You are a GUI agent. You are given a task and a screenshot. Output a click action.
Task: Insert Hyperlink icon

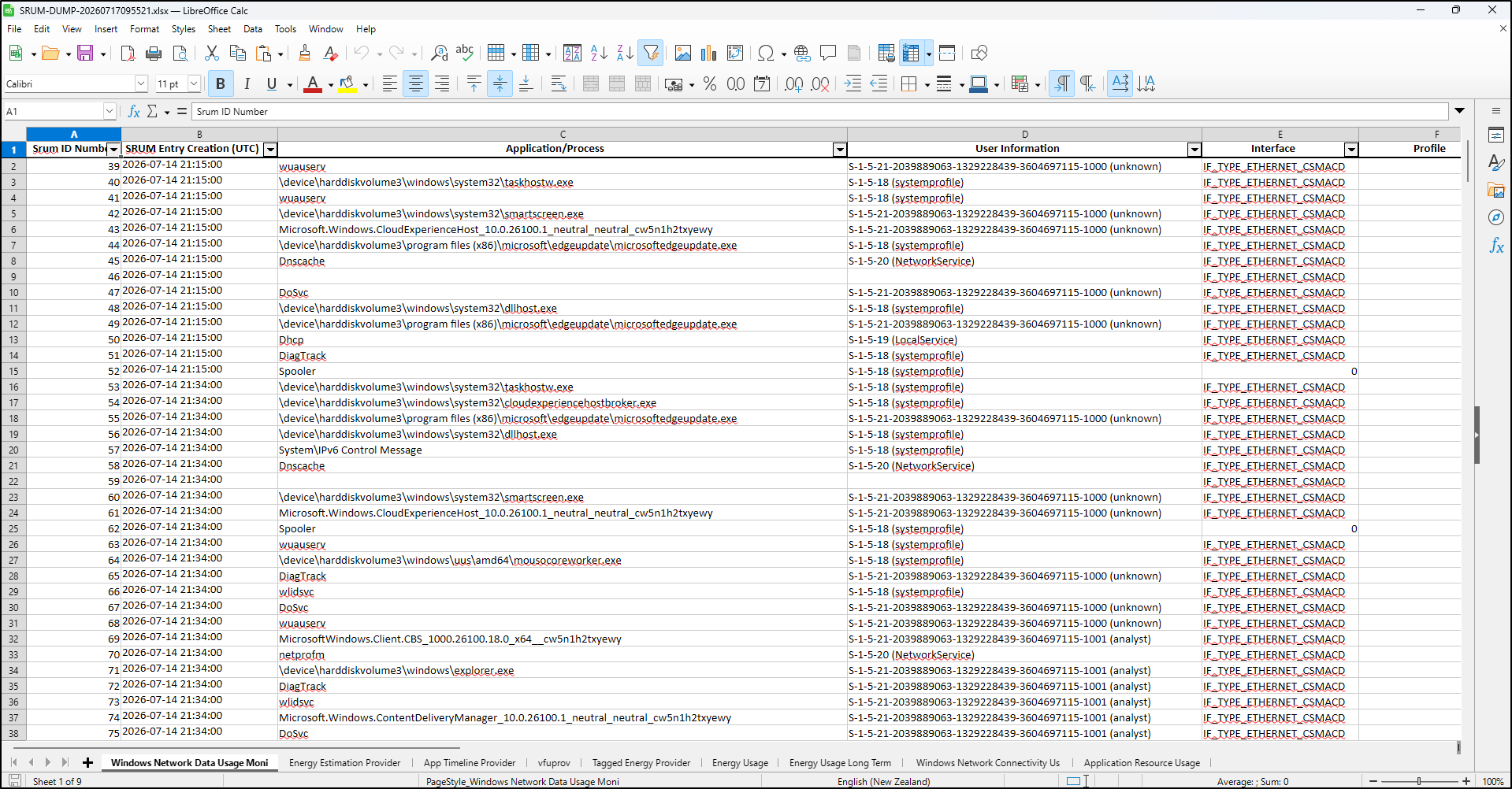(x=802, y=54)
